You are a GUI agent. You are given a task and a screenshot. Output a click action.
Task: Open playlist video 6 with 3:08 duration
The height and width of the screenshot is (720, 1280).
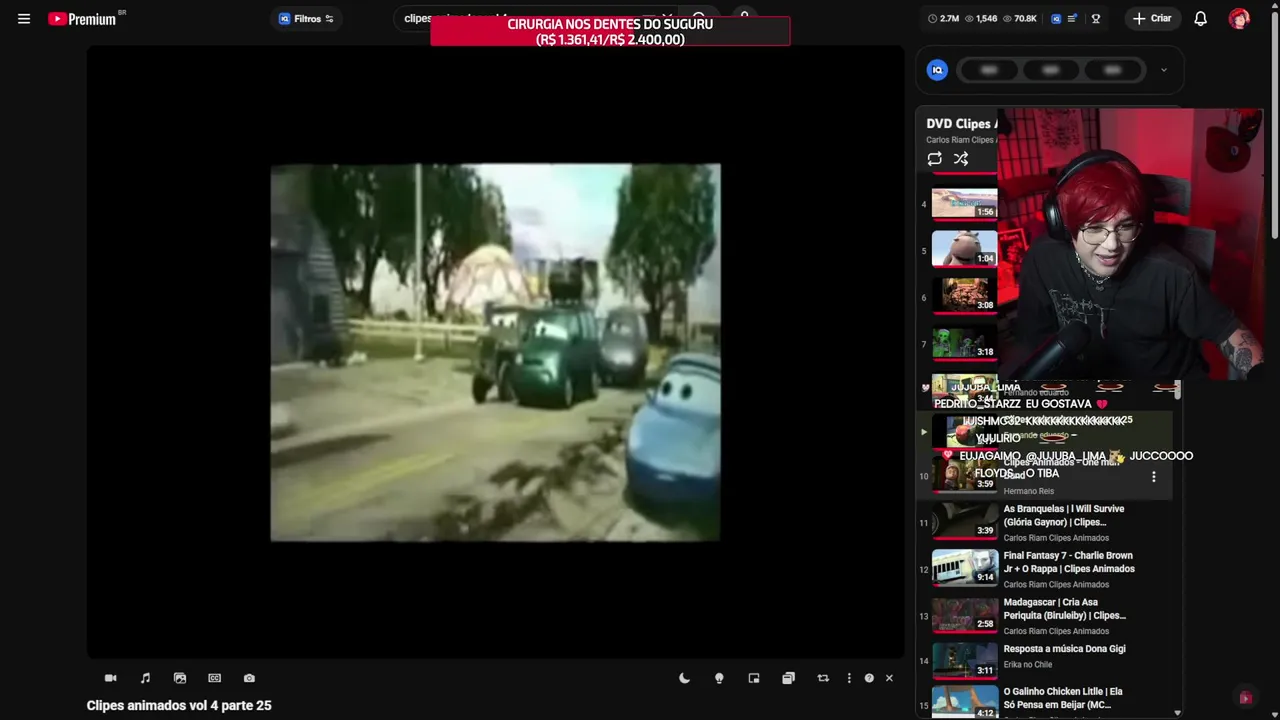click(x=965, y=296)
